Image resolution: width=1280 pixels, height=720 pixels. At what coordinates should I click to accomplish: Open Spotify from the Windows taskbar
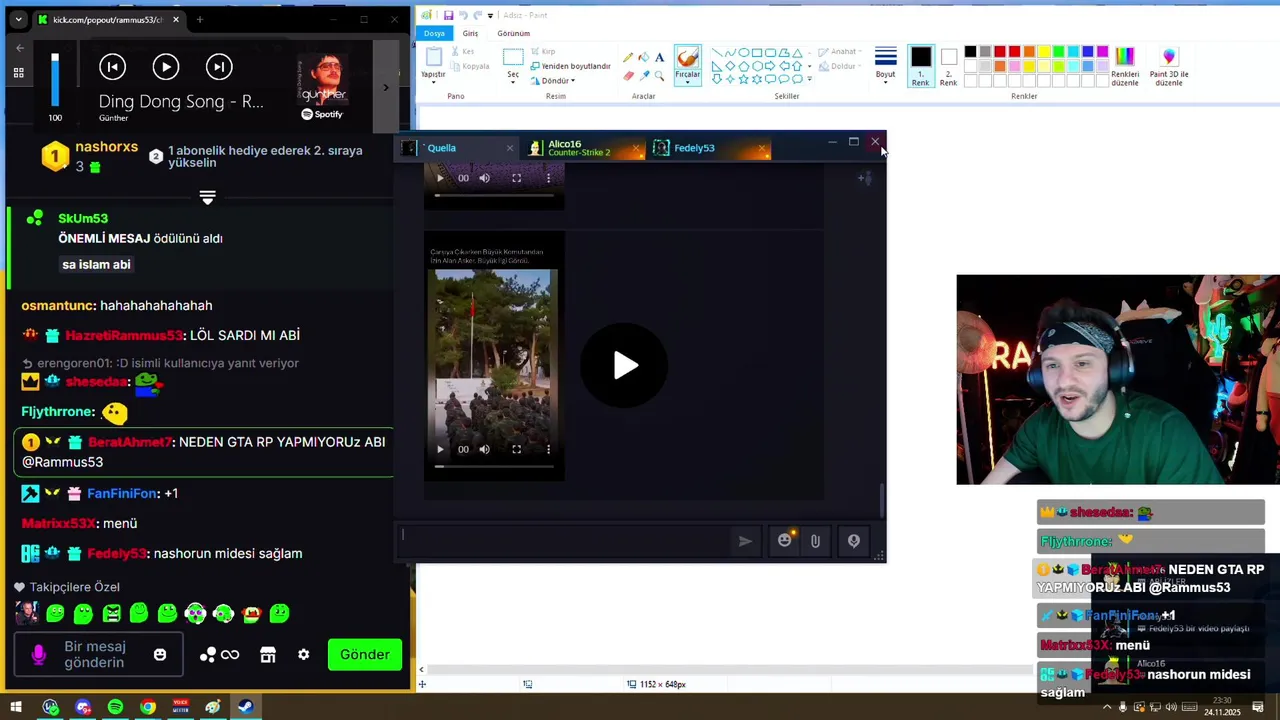[115, 707]
